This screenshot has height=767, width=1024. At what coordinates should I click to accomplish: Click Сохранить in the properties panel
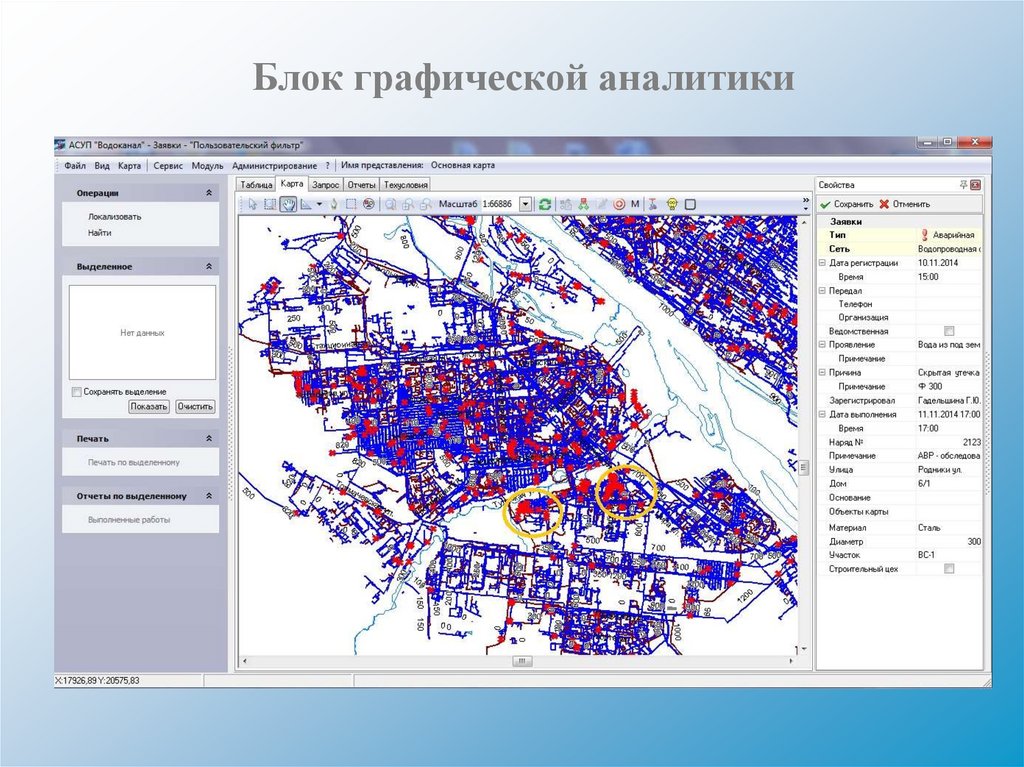tap(846, 203)
